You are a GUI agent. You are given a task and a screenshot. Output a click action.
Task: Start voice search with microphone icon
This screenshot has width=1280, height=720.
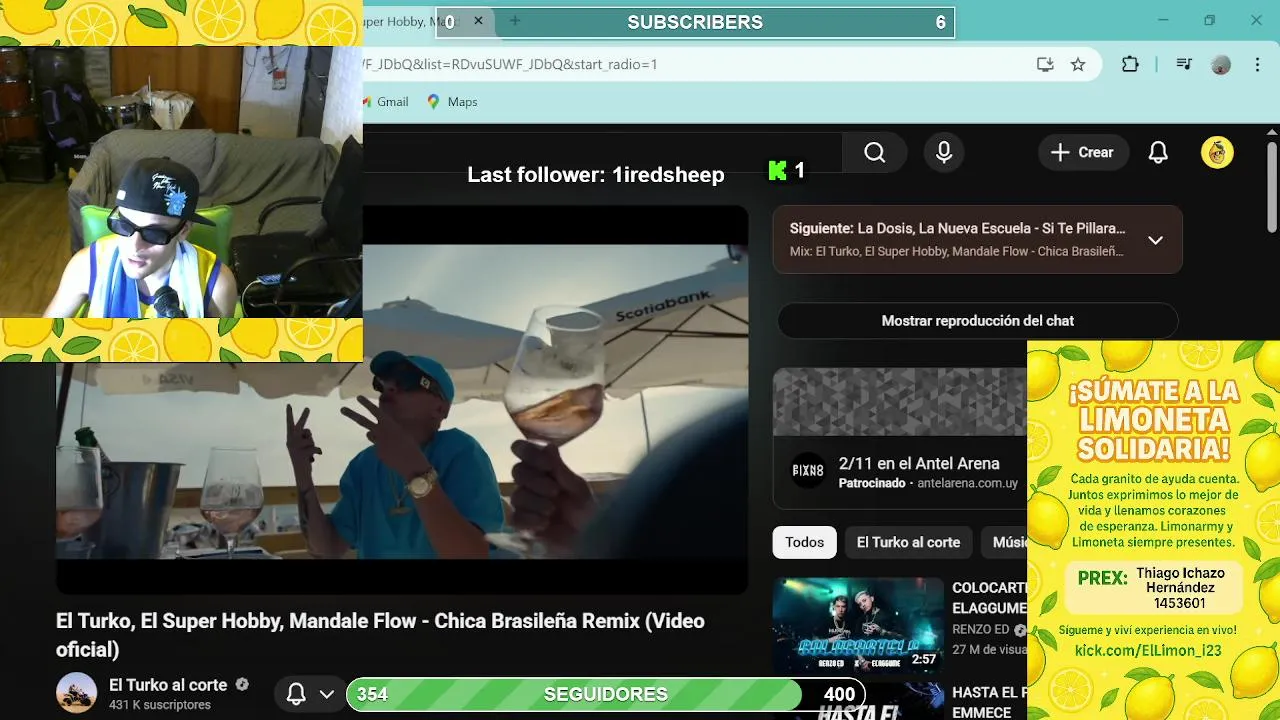943,152
